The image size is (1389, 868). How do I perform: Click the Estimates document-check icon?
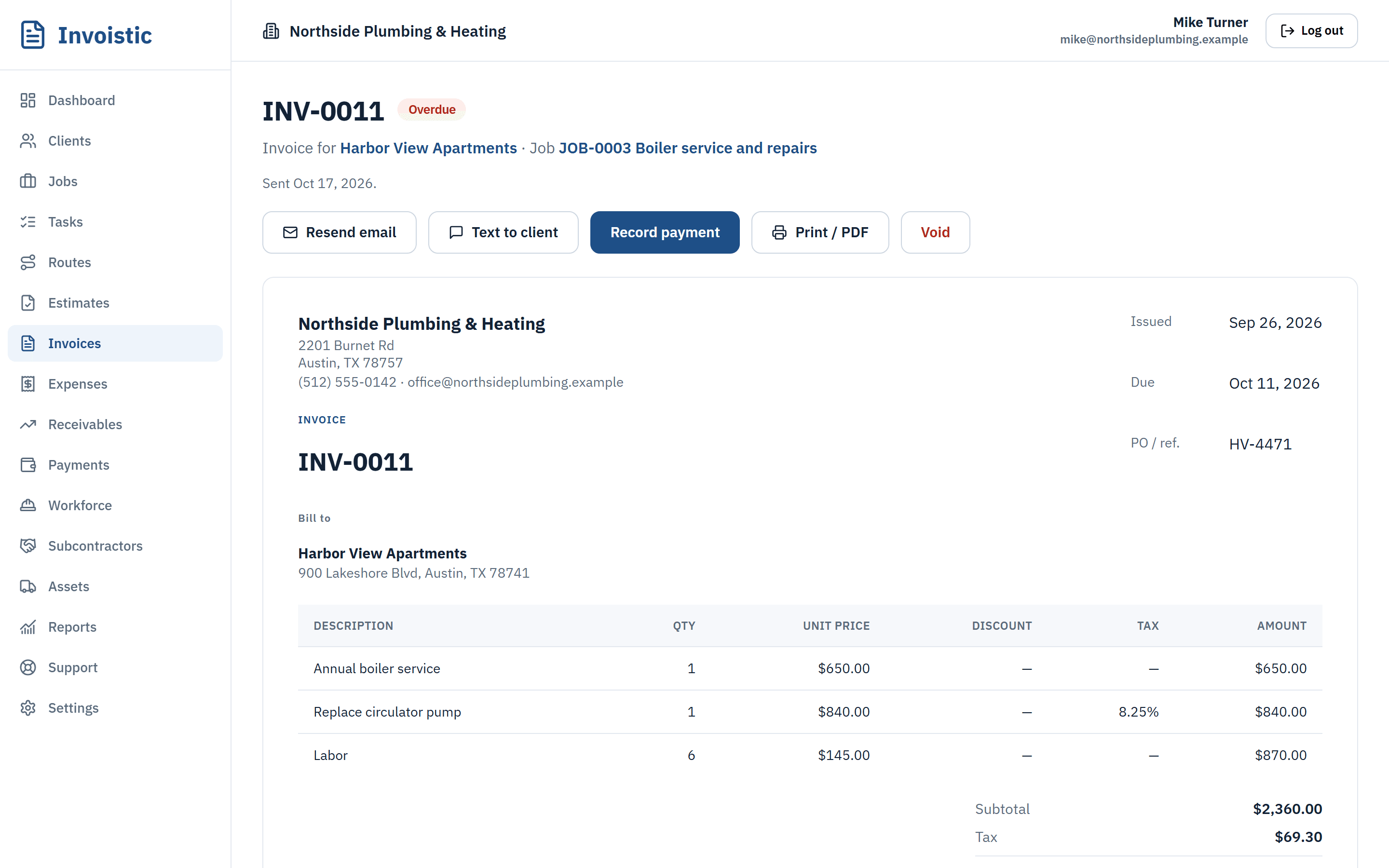click(27, 302)
